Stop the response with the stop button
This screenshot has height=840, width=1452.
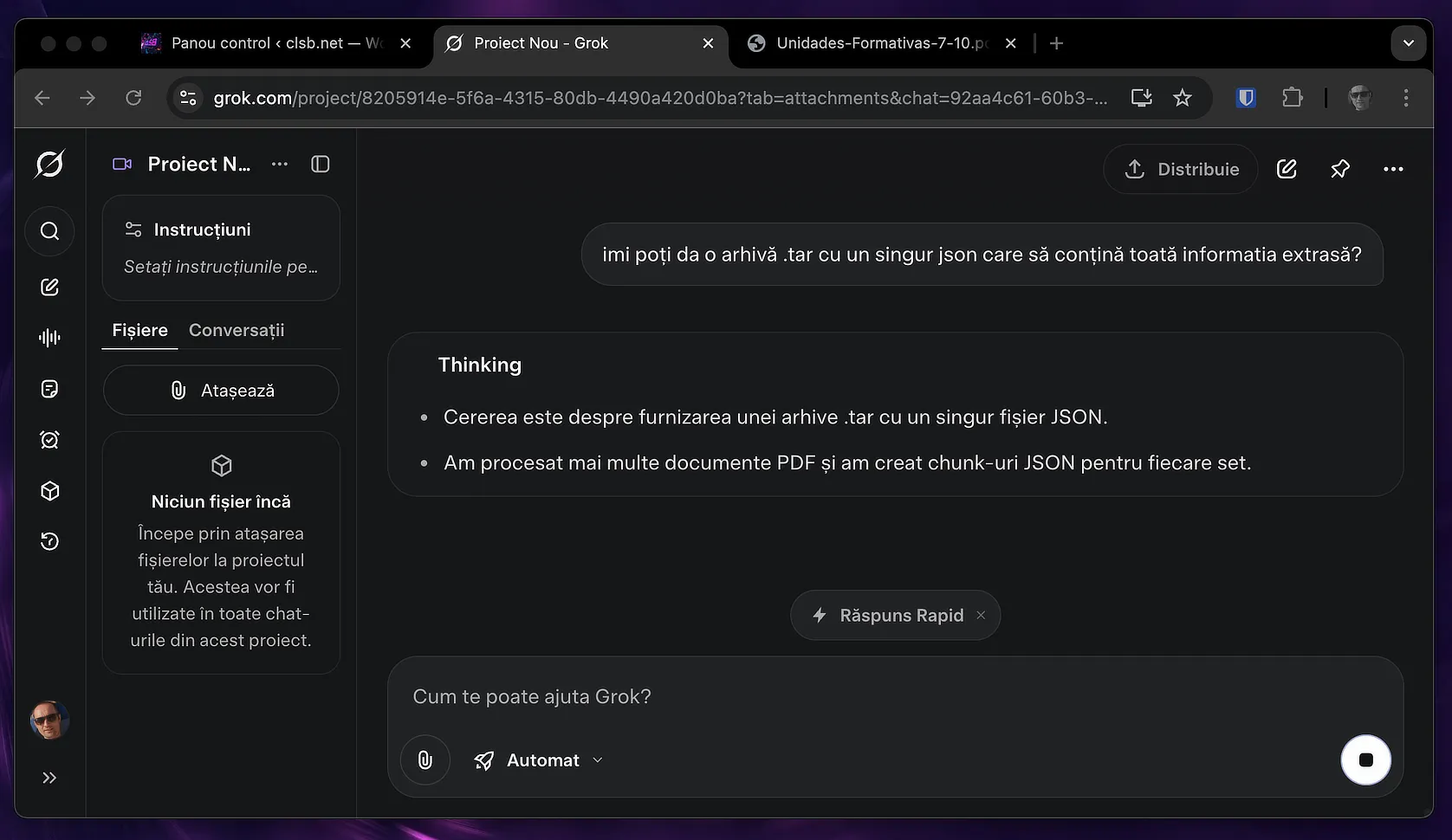coord(1365,759)
